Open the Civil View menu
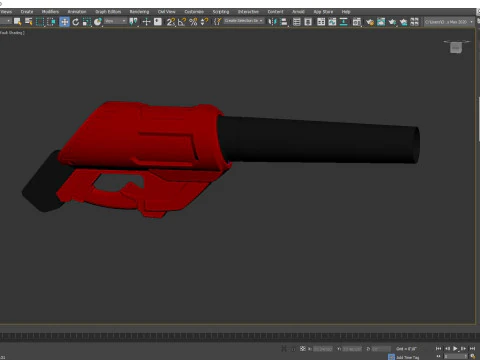This screenshot has height=360, width=480. click(166, 12)
